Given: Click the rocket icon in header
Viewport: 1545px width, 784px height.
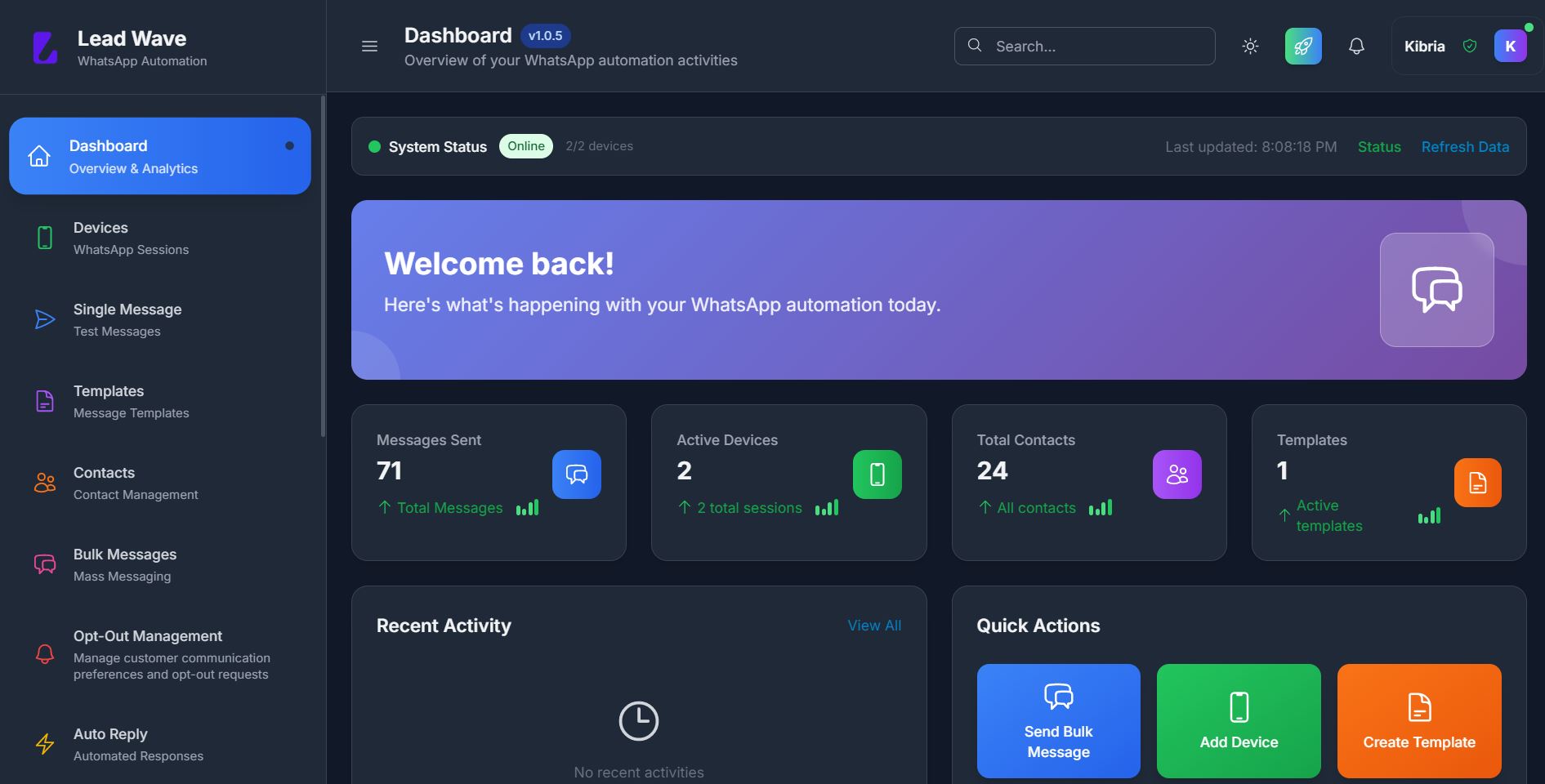Looking at the screenshot, I should (1302, 47).
